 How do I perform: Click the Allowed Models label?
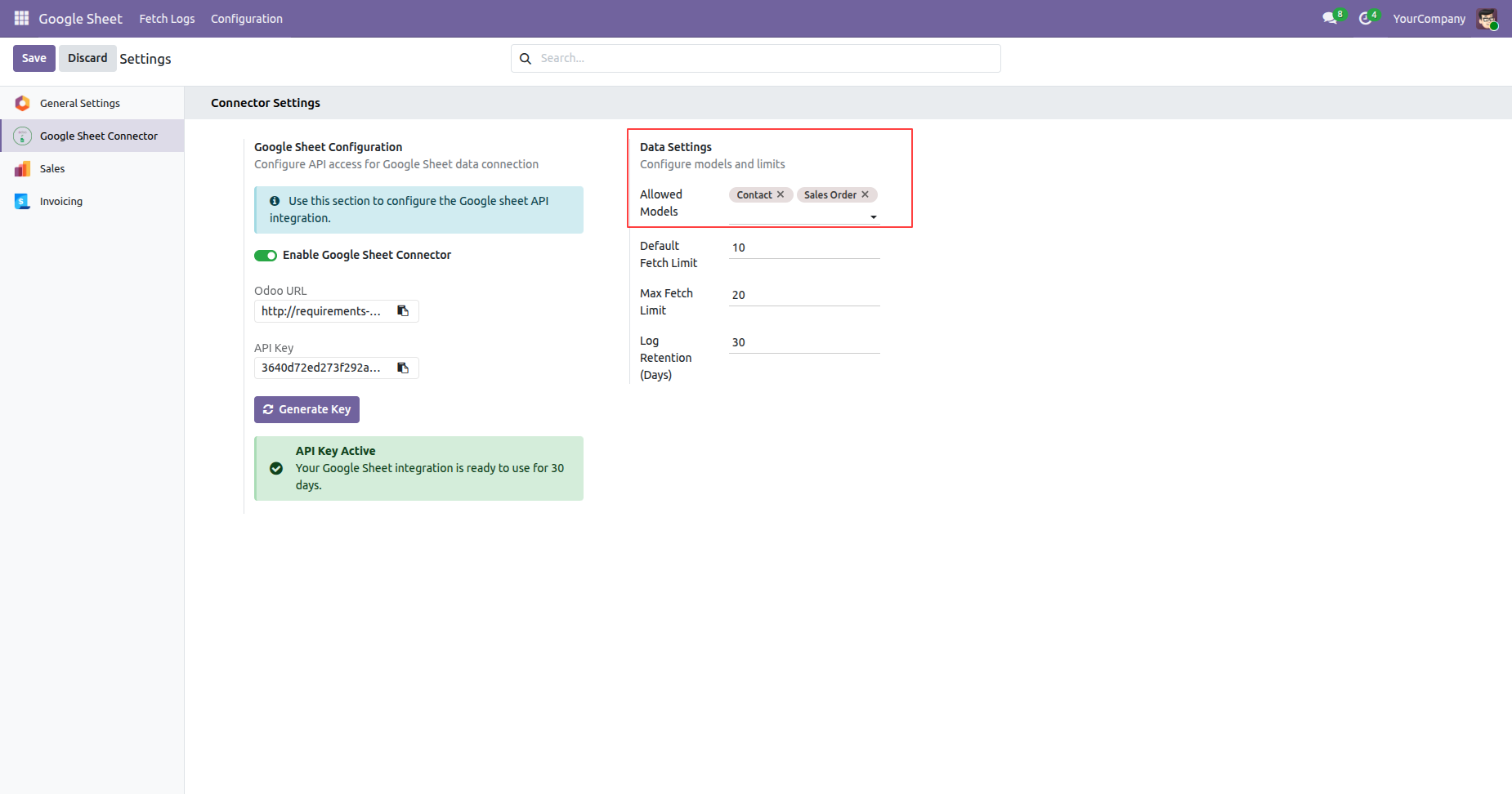pyautogui.click(x=661, y=203)
